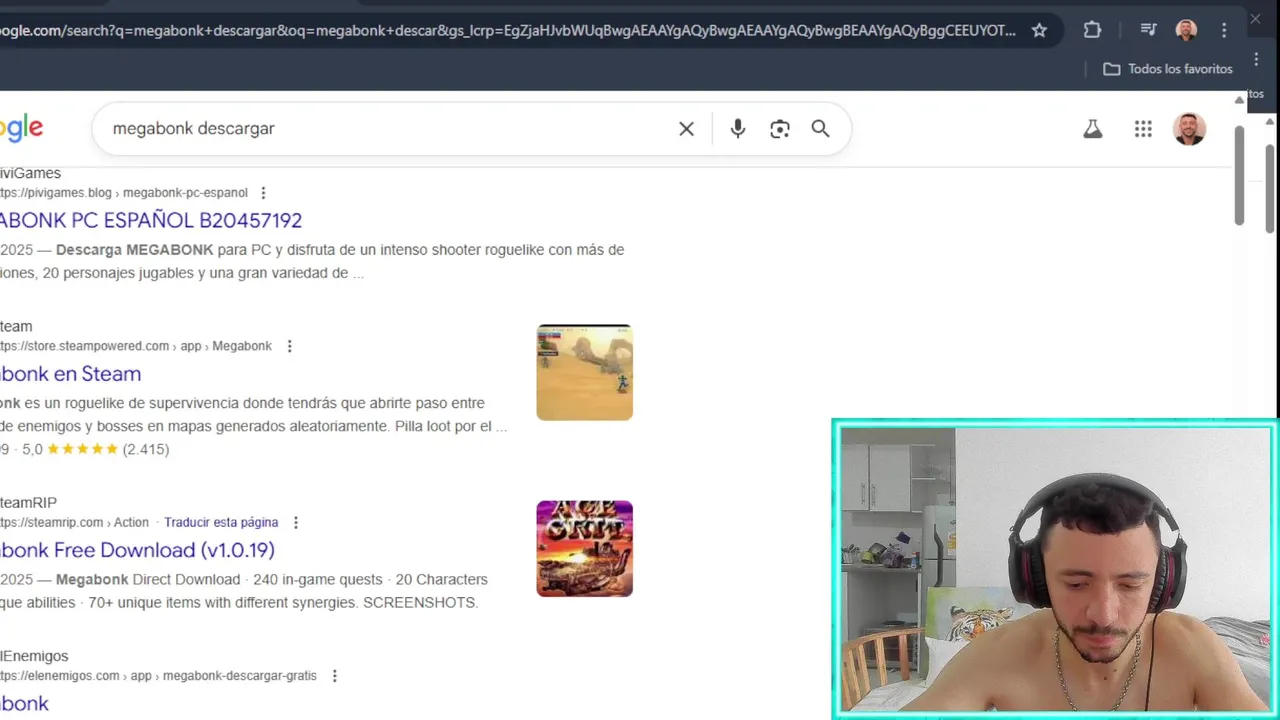Bookmark this page with the star icon

[1039, 30]
